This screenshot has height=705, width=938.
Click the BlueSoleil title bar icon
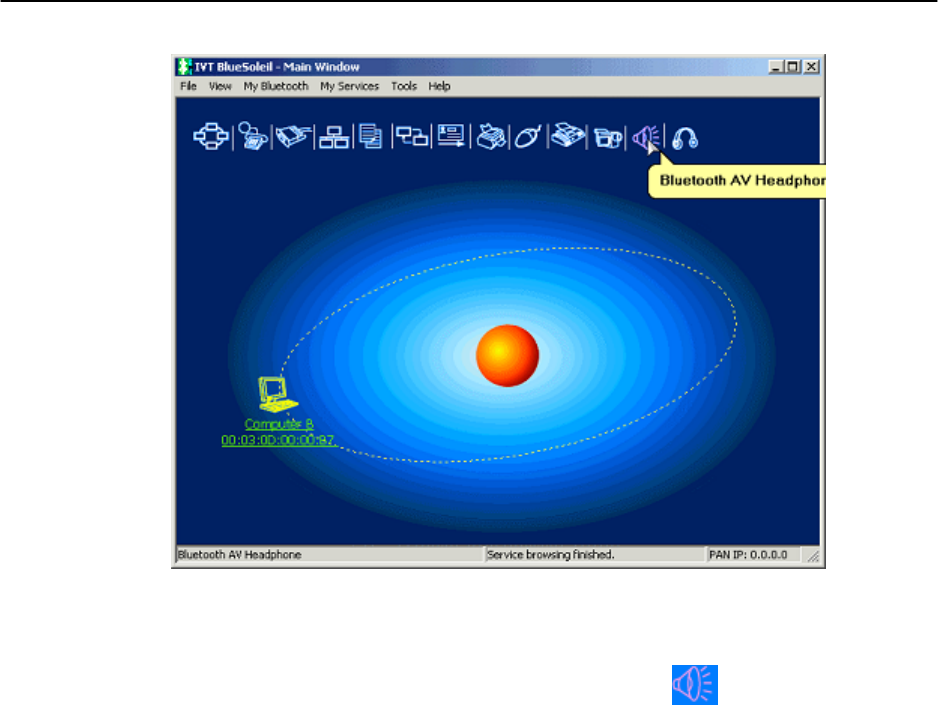(x=184, y=66)
